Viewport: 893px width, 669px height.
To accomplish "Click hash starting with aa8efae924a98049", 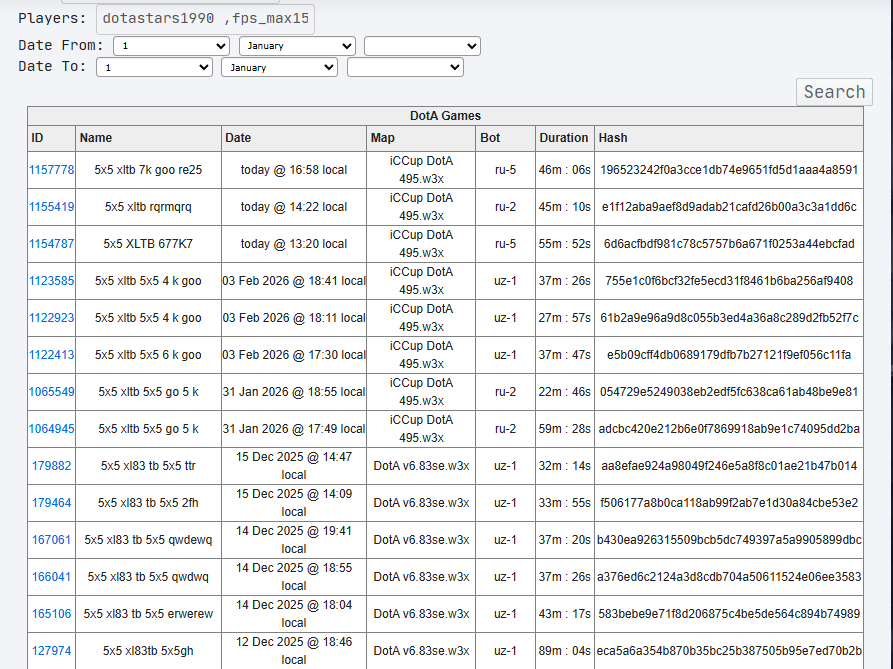I will [x=729, y=466].
